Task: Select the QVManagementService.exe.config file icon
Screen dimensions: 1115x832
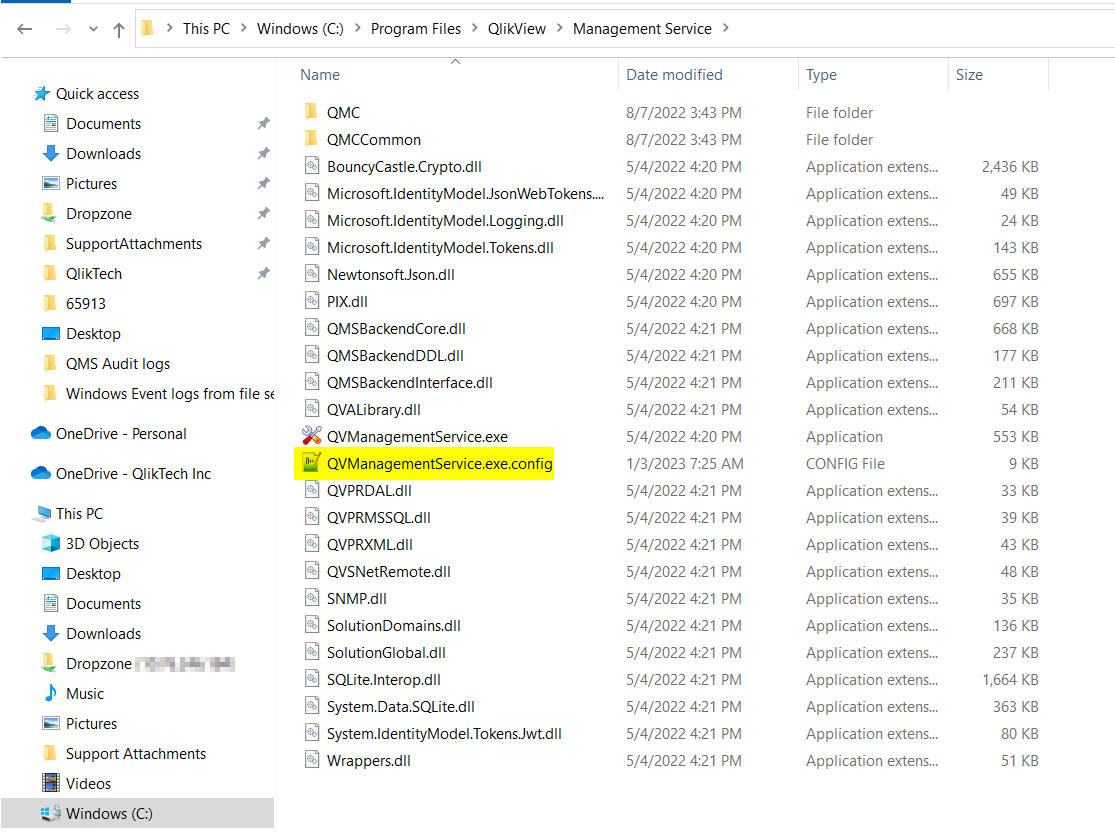Action: (311, 464)
